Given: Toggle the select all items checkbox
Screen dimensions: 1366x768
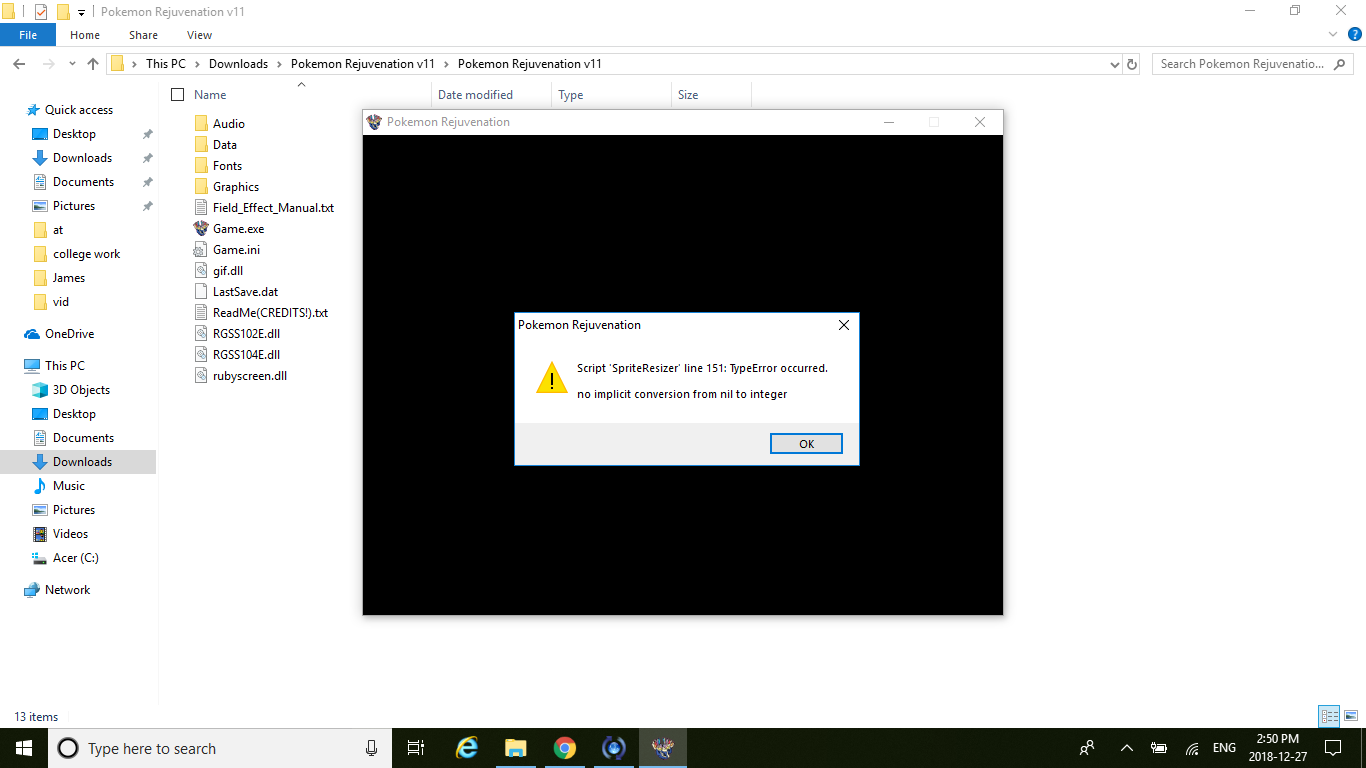Looking at the screenshot, I should pos(178,95).
